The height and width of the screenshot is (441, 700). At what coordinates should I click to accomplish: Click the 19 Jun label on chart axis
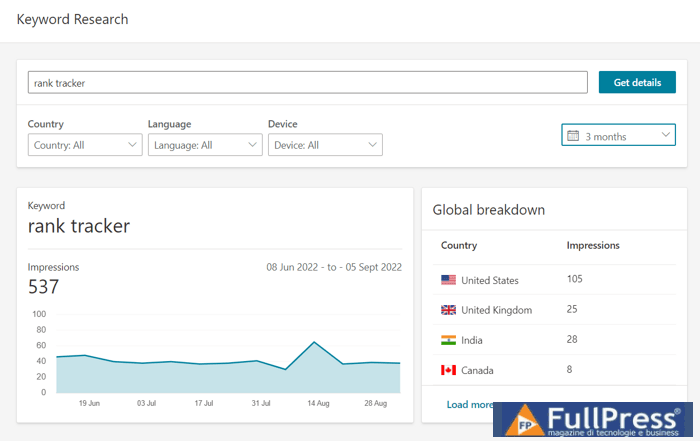click(88, 402)
